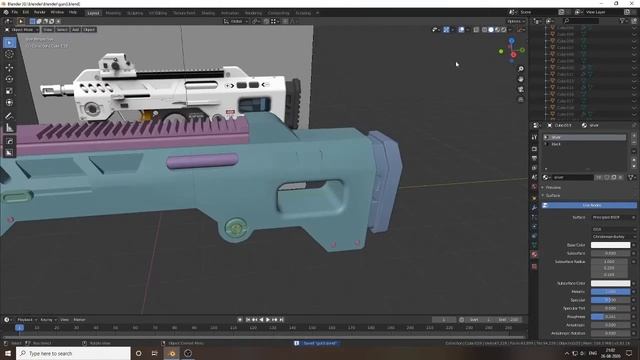Click the outliner search field
This screenshot has width=640, height=360.
tap(581, 20)
